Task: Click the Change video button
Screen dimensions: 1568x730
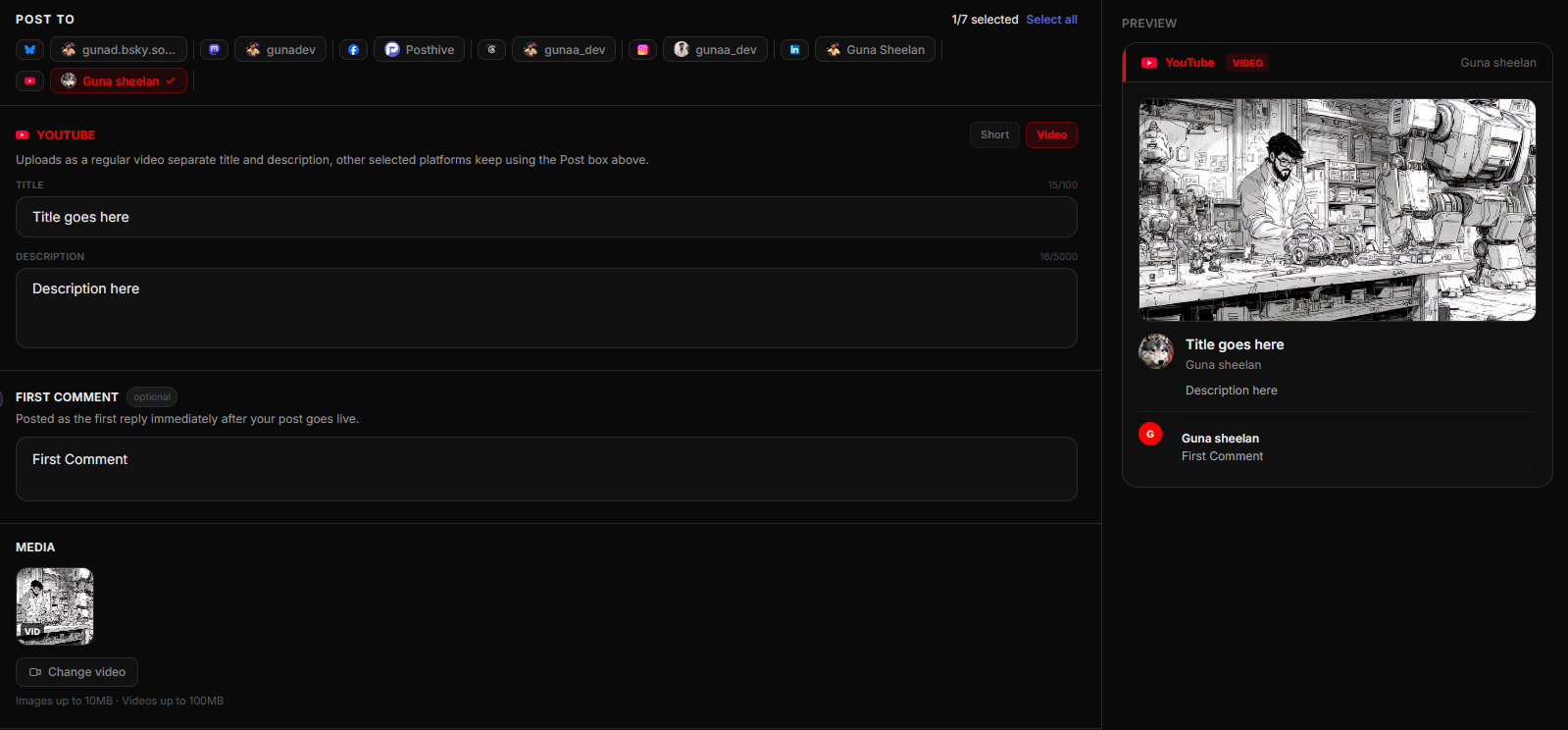Action: 76,672
